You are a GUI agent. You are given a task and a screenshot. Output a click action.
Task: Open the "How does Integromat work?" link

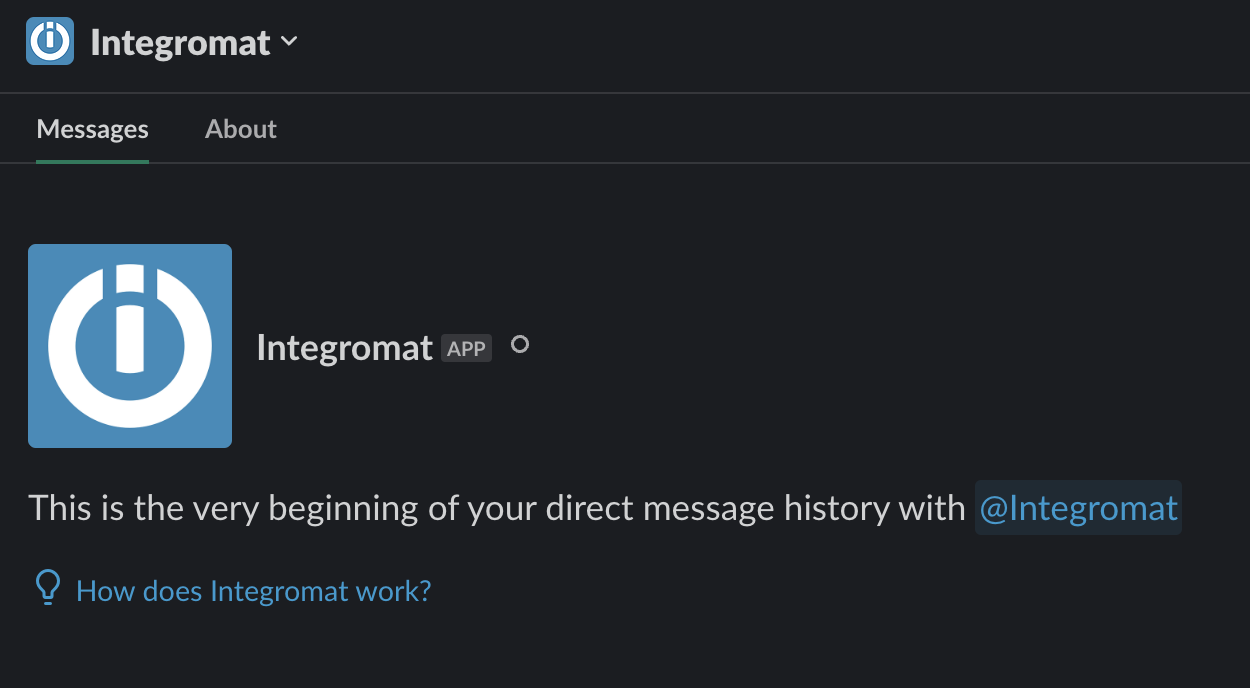(253, 590)
